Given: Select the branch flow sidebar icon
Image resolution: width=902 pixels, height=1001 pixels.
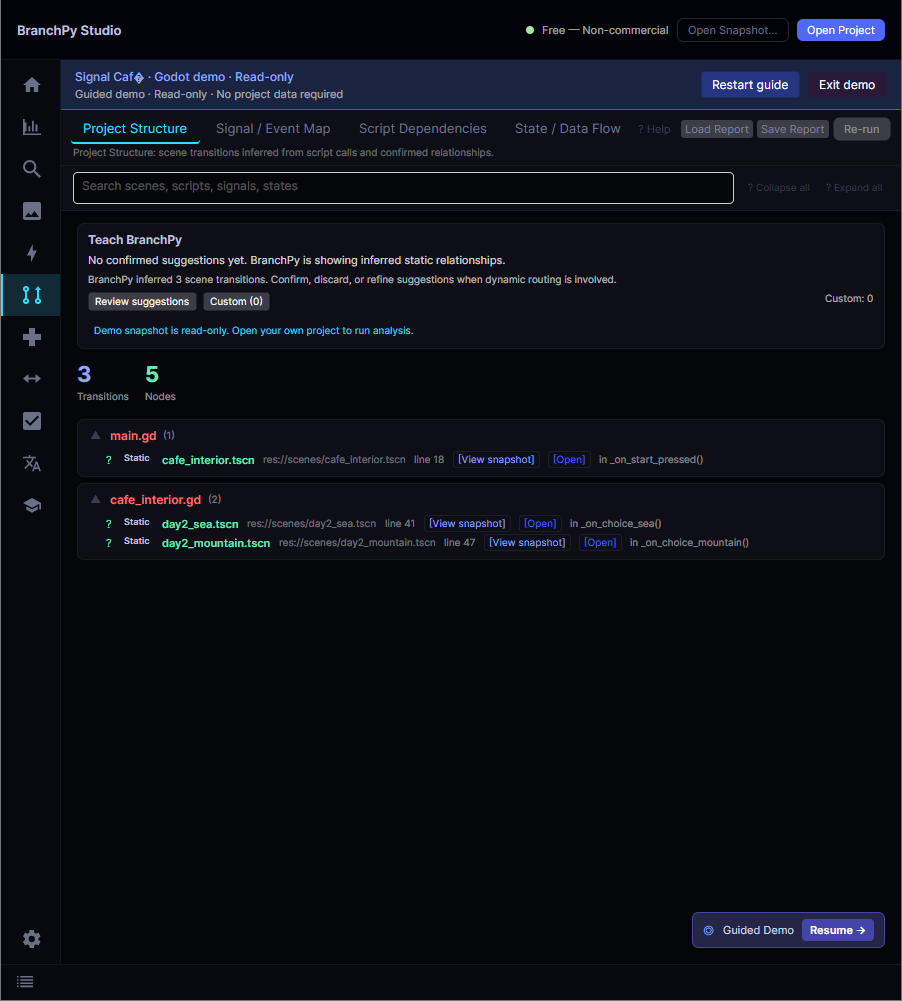Looking at the screenshot, I should coord(31,295).
